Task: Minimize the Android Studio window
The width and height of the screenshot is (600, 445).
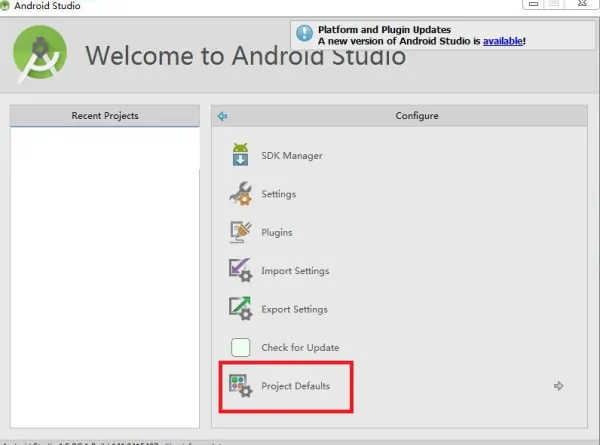Action: 533,4
